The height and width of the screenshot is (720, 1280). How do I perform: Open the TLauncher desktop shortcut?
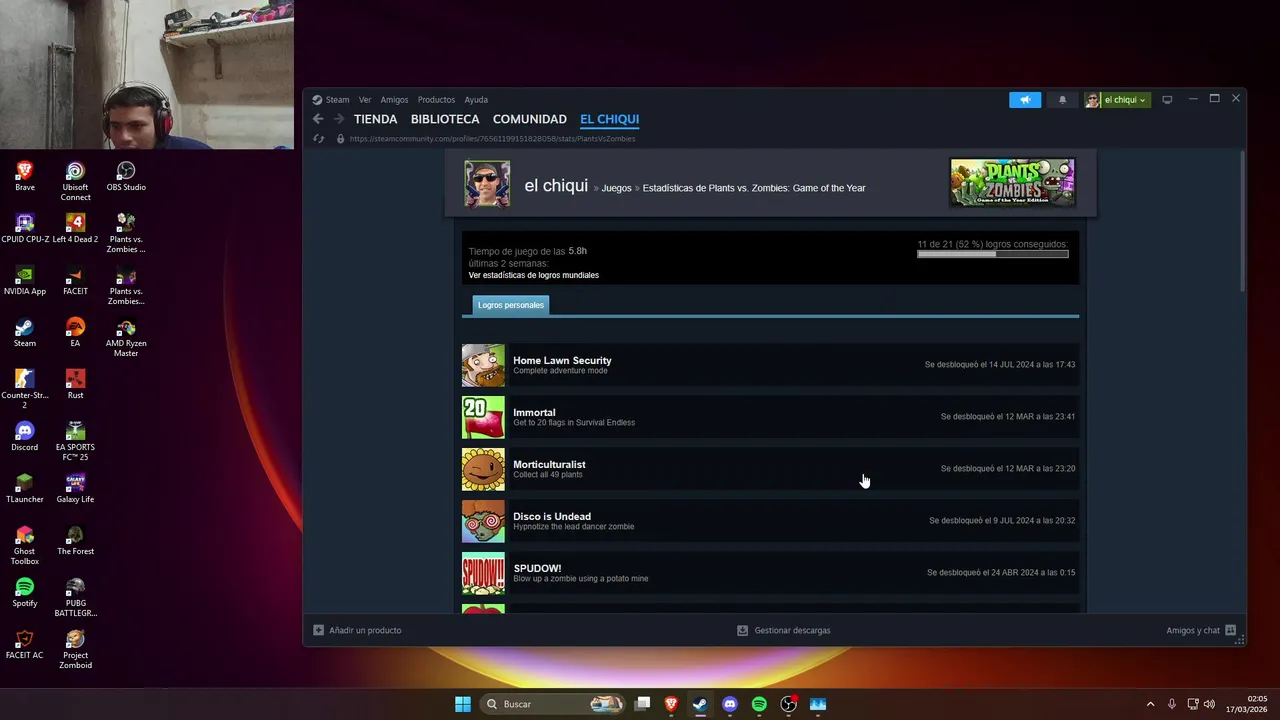(x=25, y=488)
